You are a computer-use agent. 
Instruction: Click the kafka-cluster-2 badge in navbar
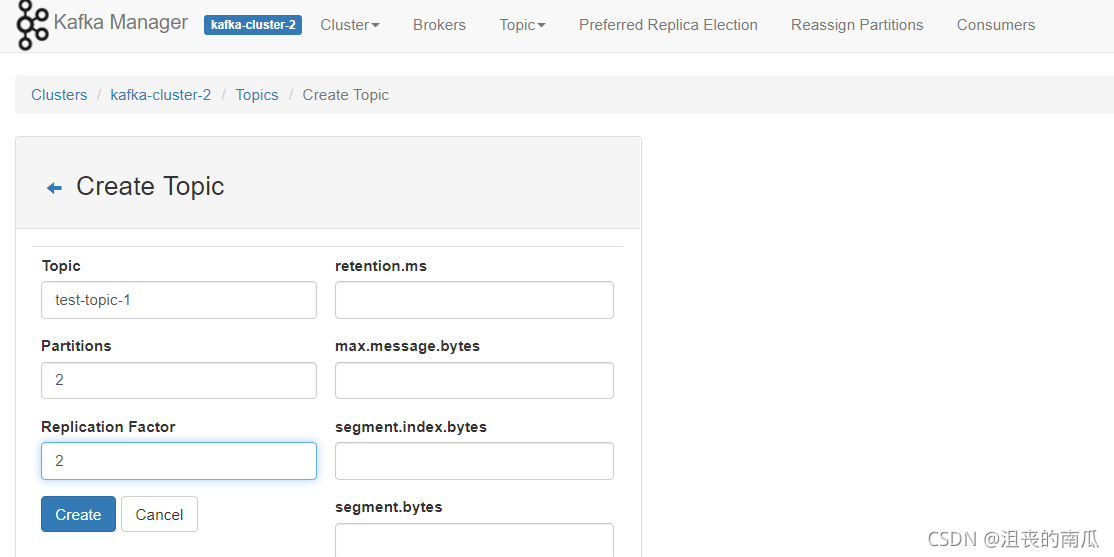(x=253, y=25)
